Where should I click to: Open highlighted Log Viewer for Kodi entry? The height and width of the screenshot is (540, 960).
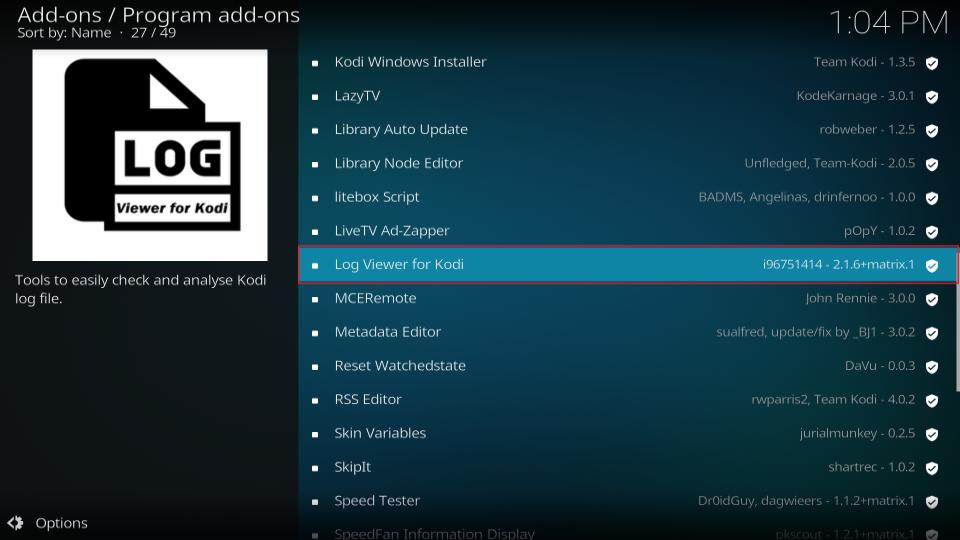pyautogui.click(x=628, y=264)
